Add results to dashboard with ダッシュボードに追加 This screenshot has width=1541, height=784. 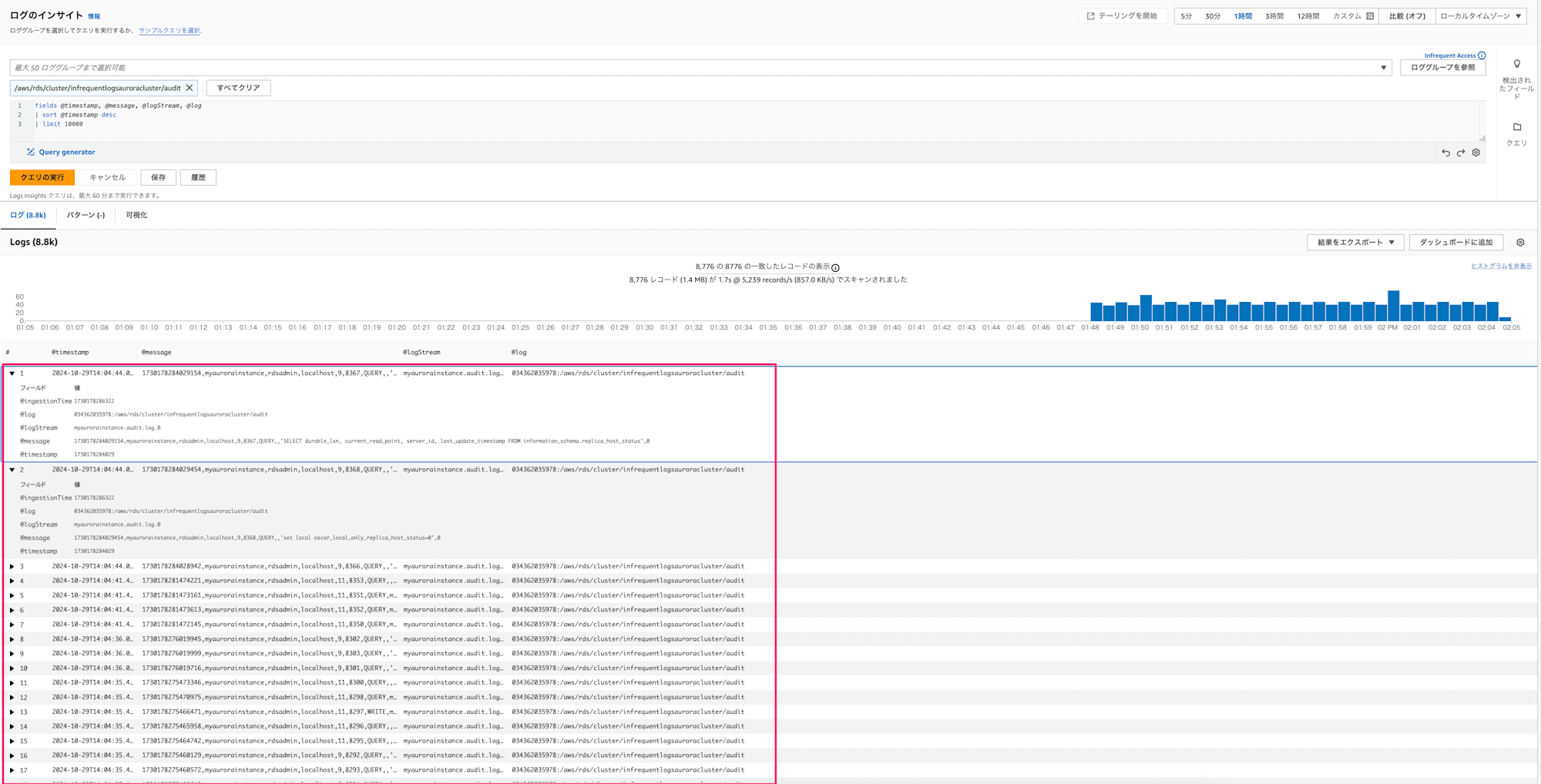point(1455,243)
